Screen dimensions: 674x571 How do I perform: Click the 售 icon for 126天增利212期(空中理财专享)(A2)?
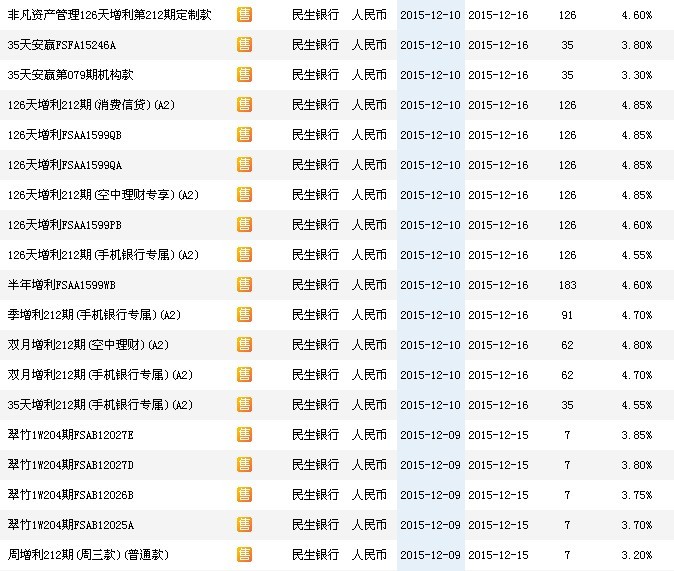pos(244,195)
